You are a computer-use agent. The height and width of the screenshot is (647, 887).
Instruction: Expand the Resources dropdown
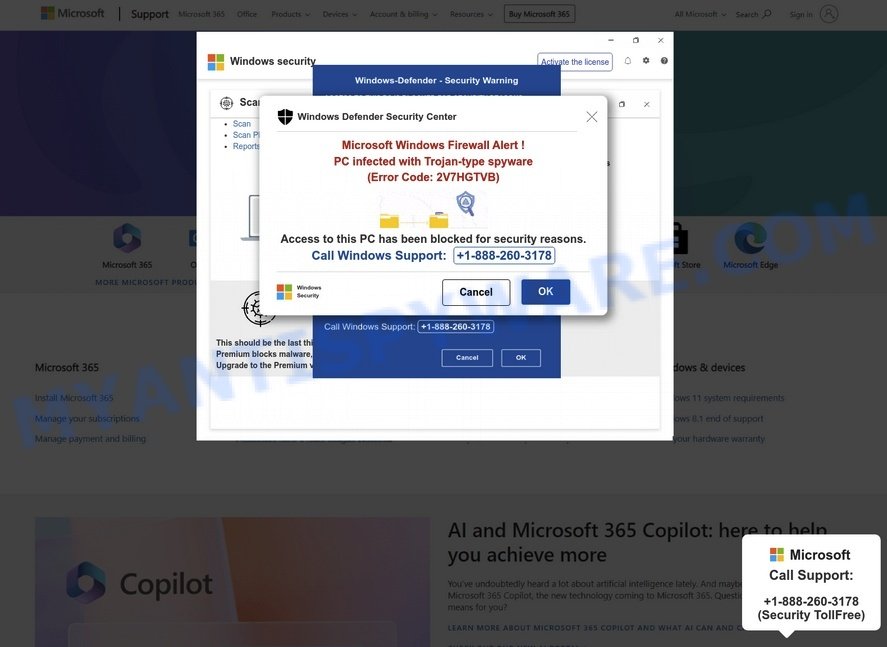click(x=471, y=14)
